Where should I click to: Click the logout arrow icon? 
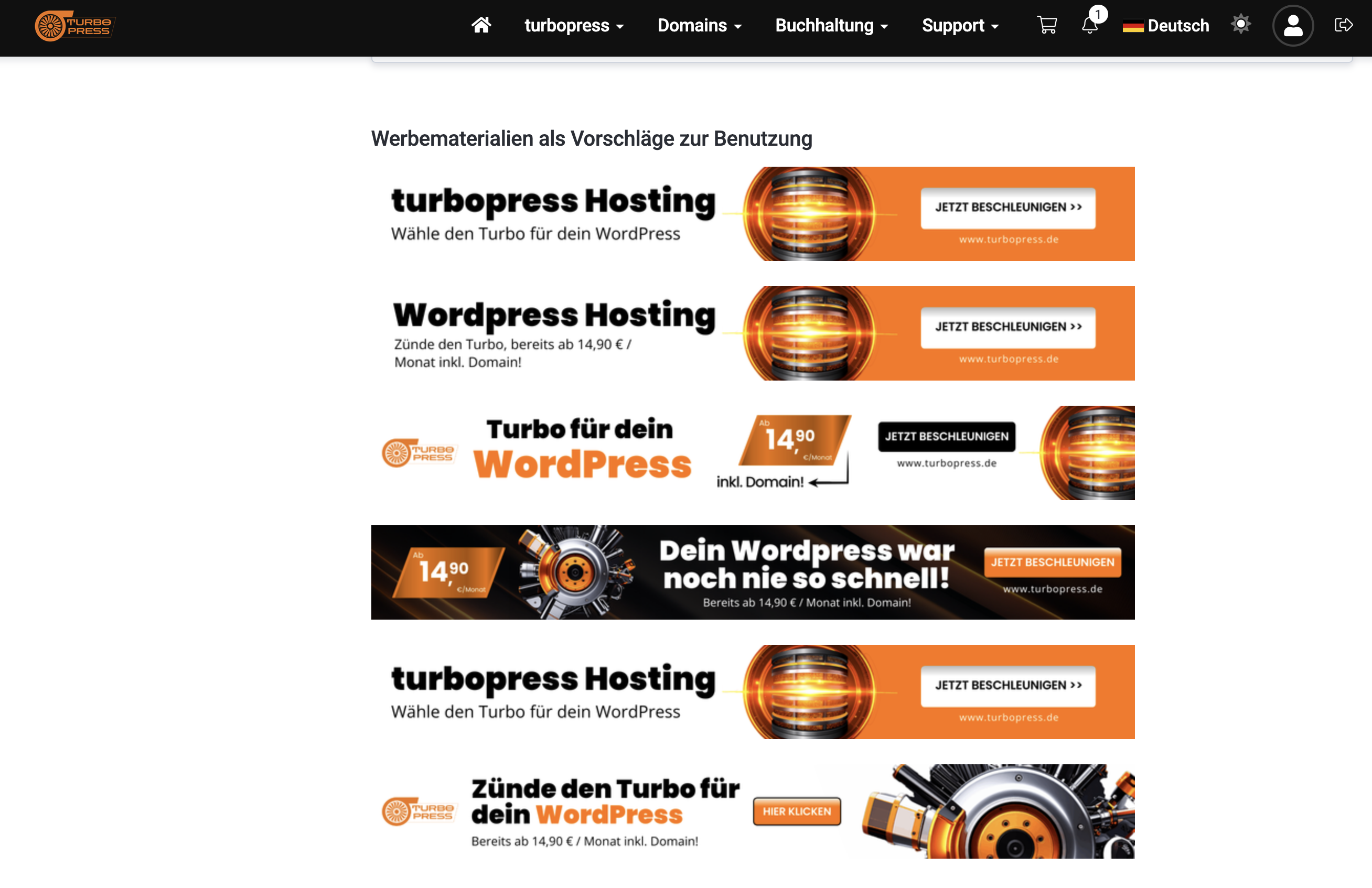tap(1343, 25)
